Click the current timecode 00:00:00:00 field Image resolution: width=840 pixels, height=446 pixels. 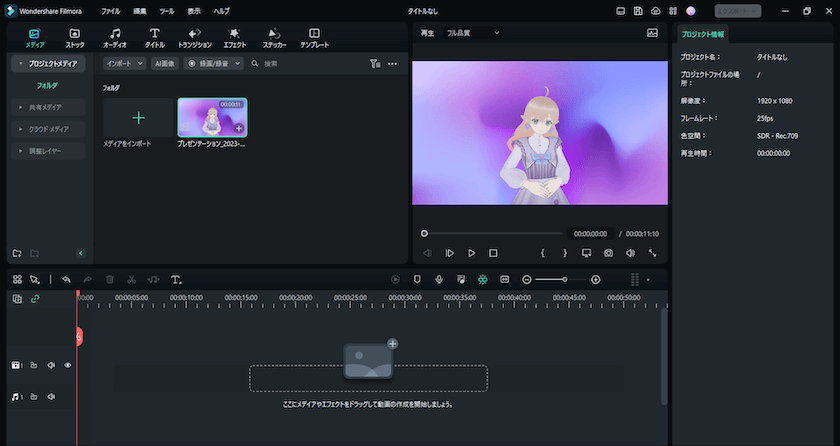590,234
